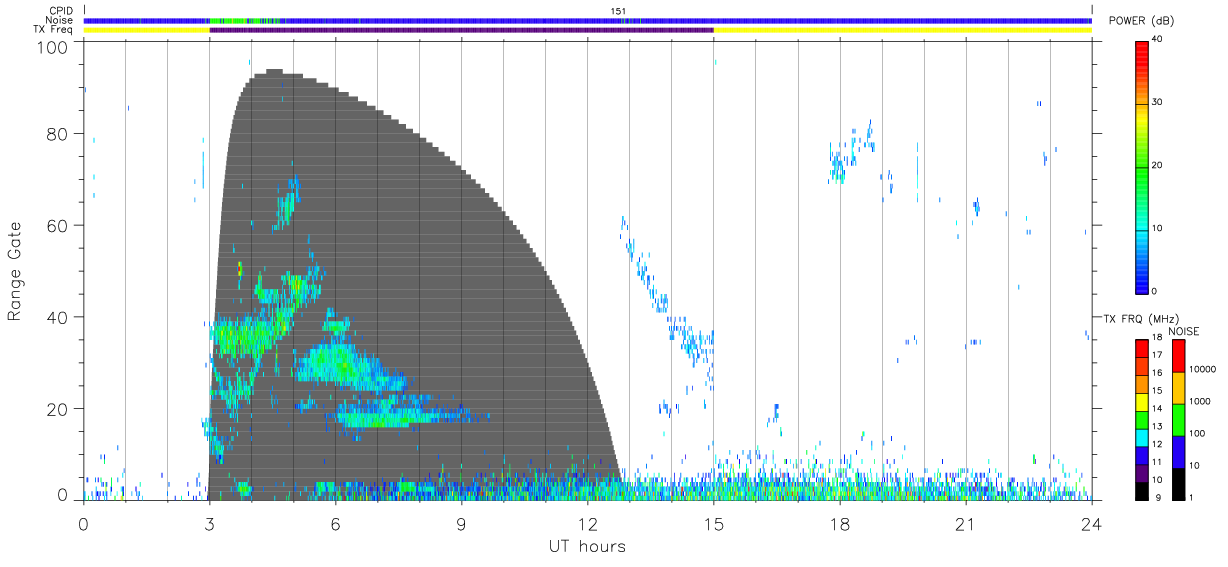Click the x-axis tick label '3'

209,524
